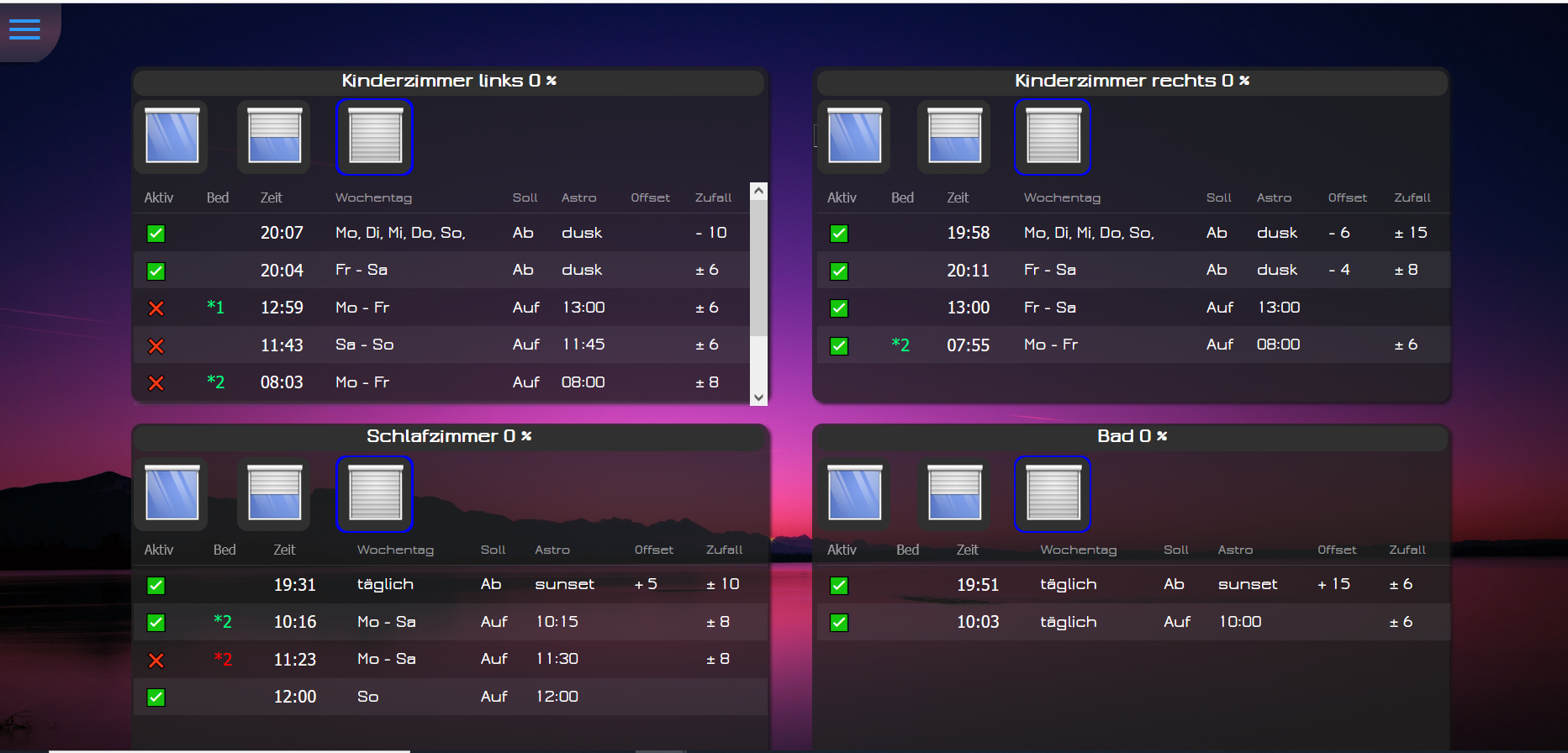Screen dimensions: 1568x753
Task: Disable the 19:31 täglich schedule in Schlafzimmer
Action: pyautogui.click(x=156, y=586)
